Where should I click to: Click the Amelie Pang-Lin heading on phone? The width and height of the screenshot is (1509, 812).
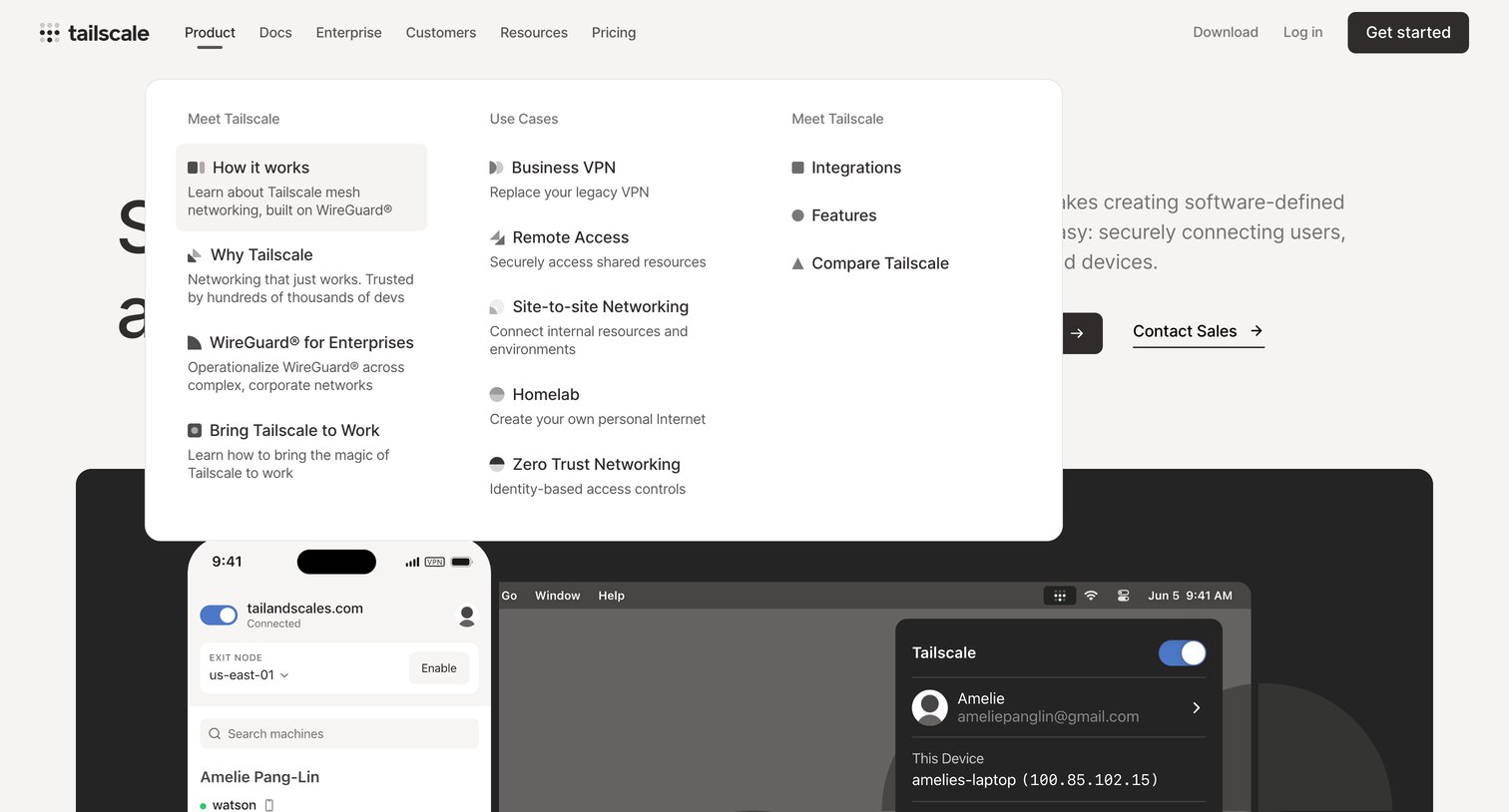[x=259, y=777]
